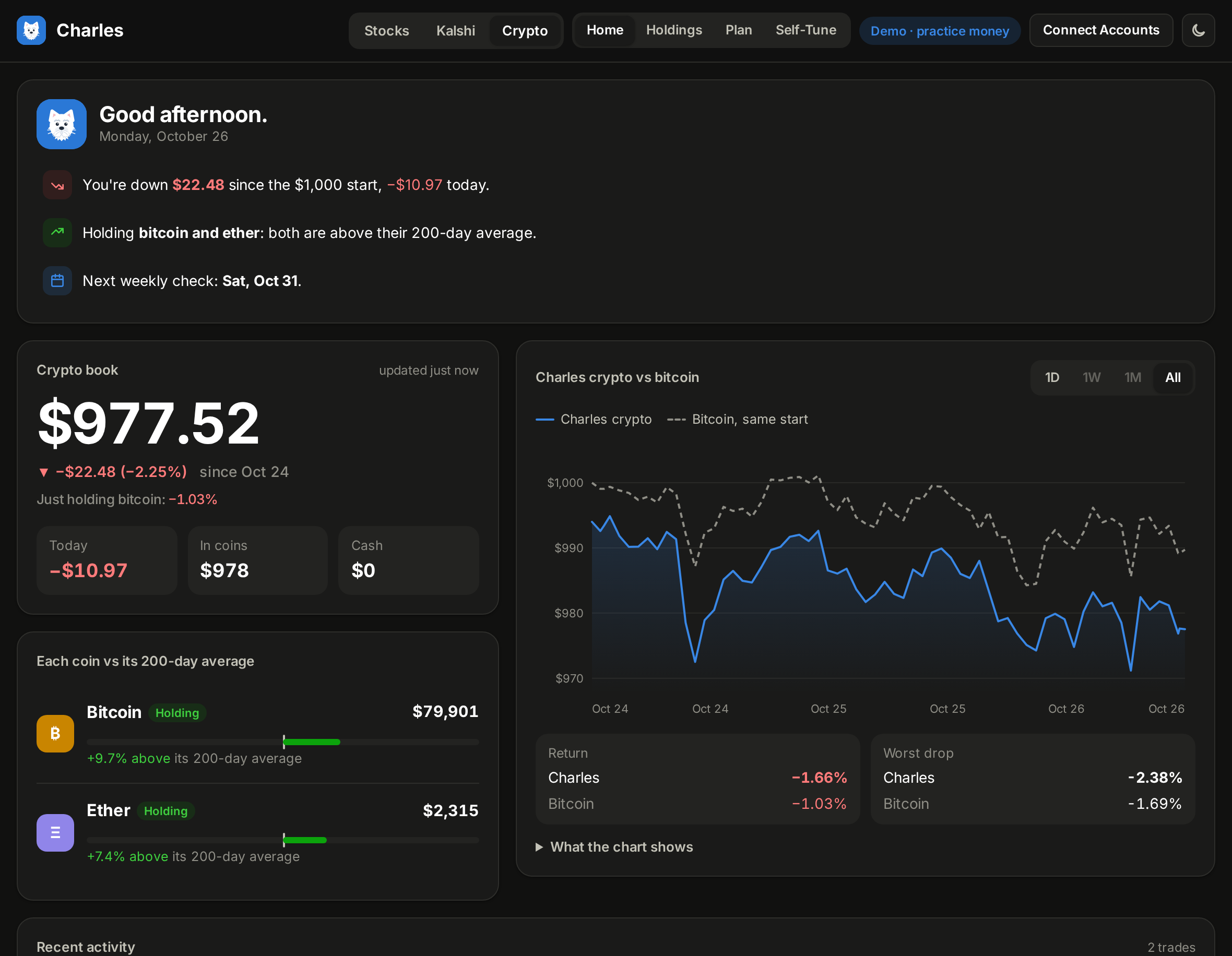1232x956 pixels.
Task: Click Charles worst drop value -2.38%
Action: click(1155, 777)
